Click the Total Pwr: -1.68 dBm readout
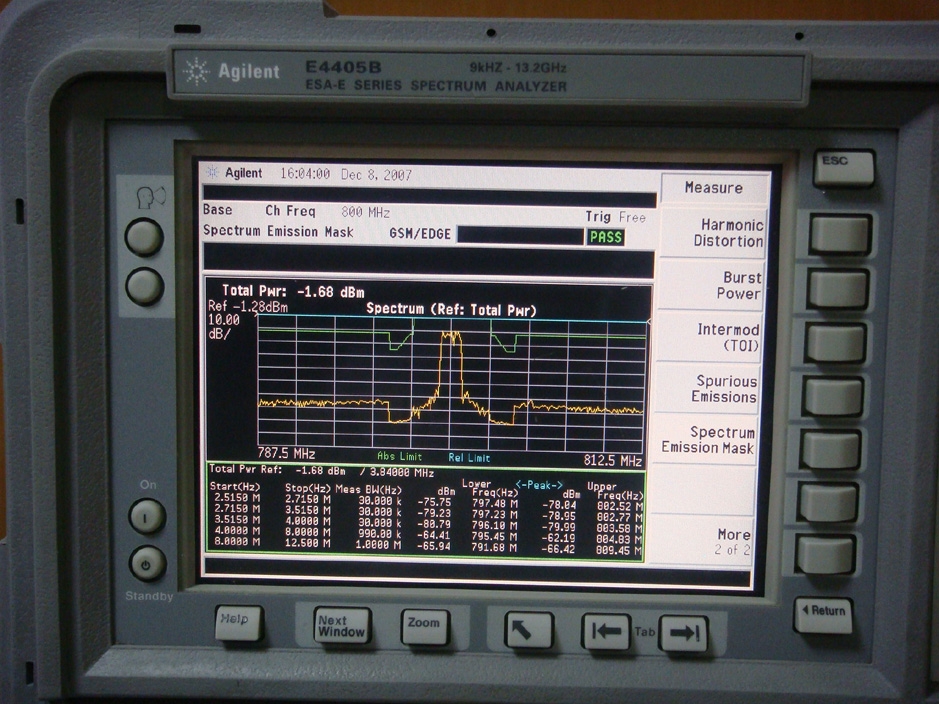 [x=293, y=292]
